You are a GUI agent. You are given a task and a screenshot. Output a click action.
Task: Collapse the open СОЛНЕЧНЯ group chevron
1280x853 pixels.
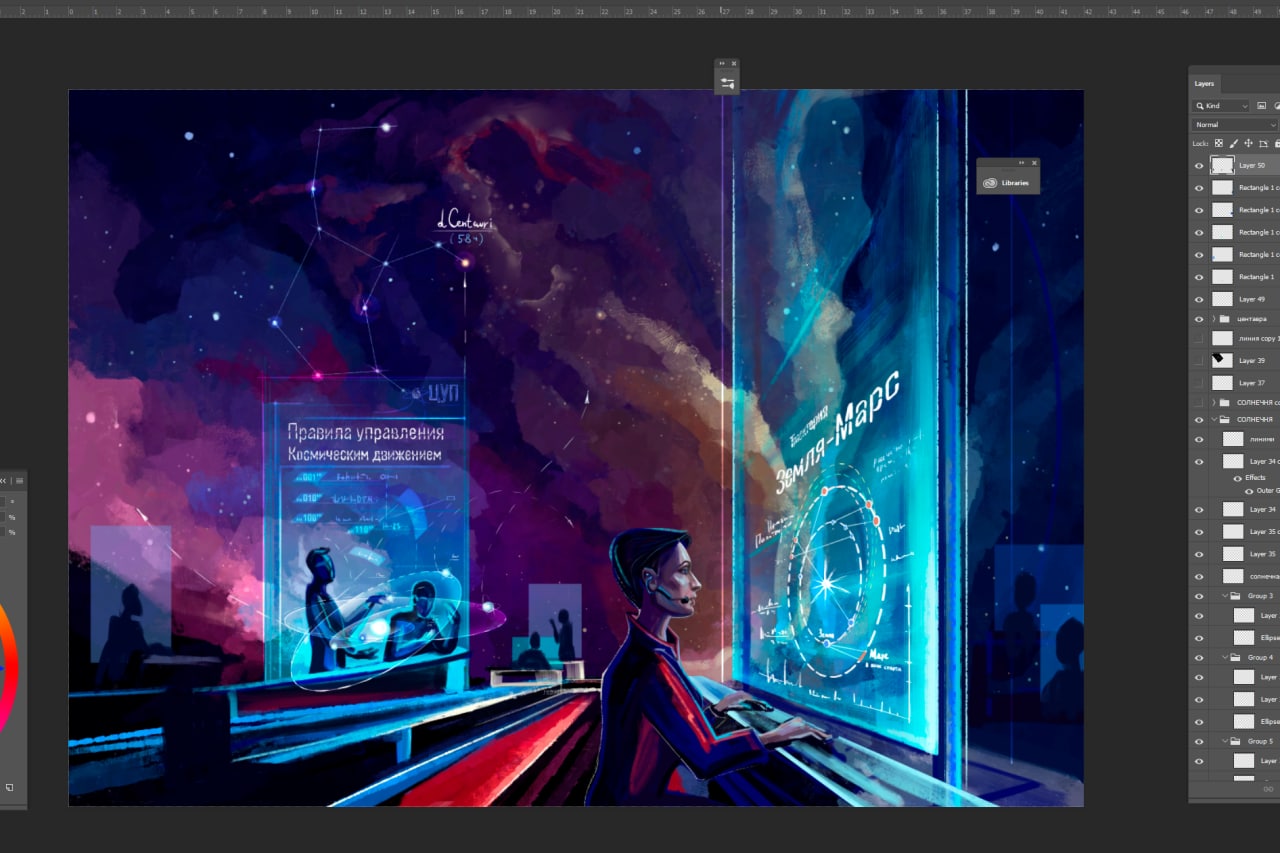pos(1214,419)
